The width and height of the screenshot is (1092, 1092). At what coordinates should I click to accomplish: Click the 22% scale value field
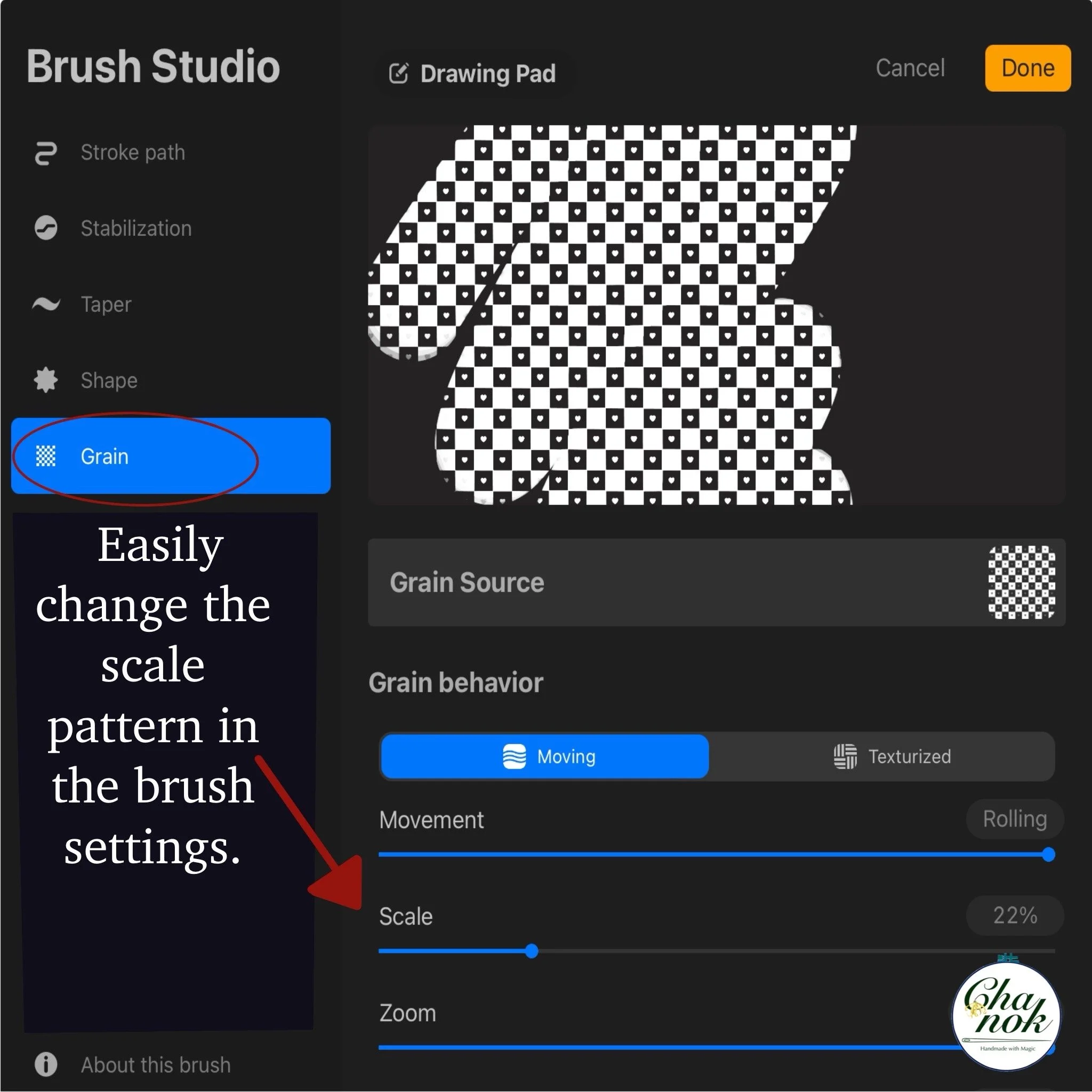pos(1015,915)
